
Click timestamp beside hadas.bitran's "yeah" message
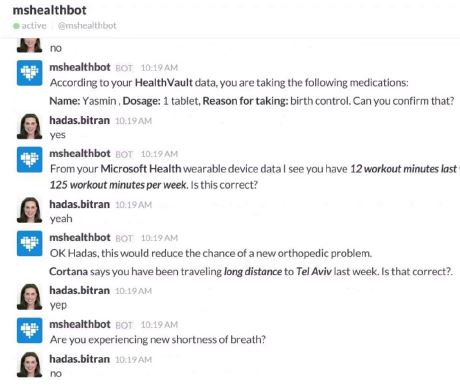pyautogui.click(x=133, y=205)
